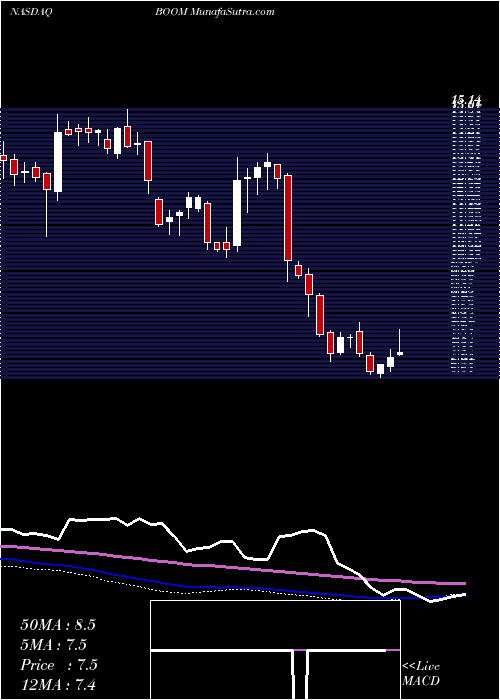This screenshot has width=500, height=700.
Task: Click the BOOM MunafaSutra.com title text
Action: (x=215, y=12)
